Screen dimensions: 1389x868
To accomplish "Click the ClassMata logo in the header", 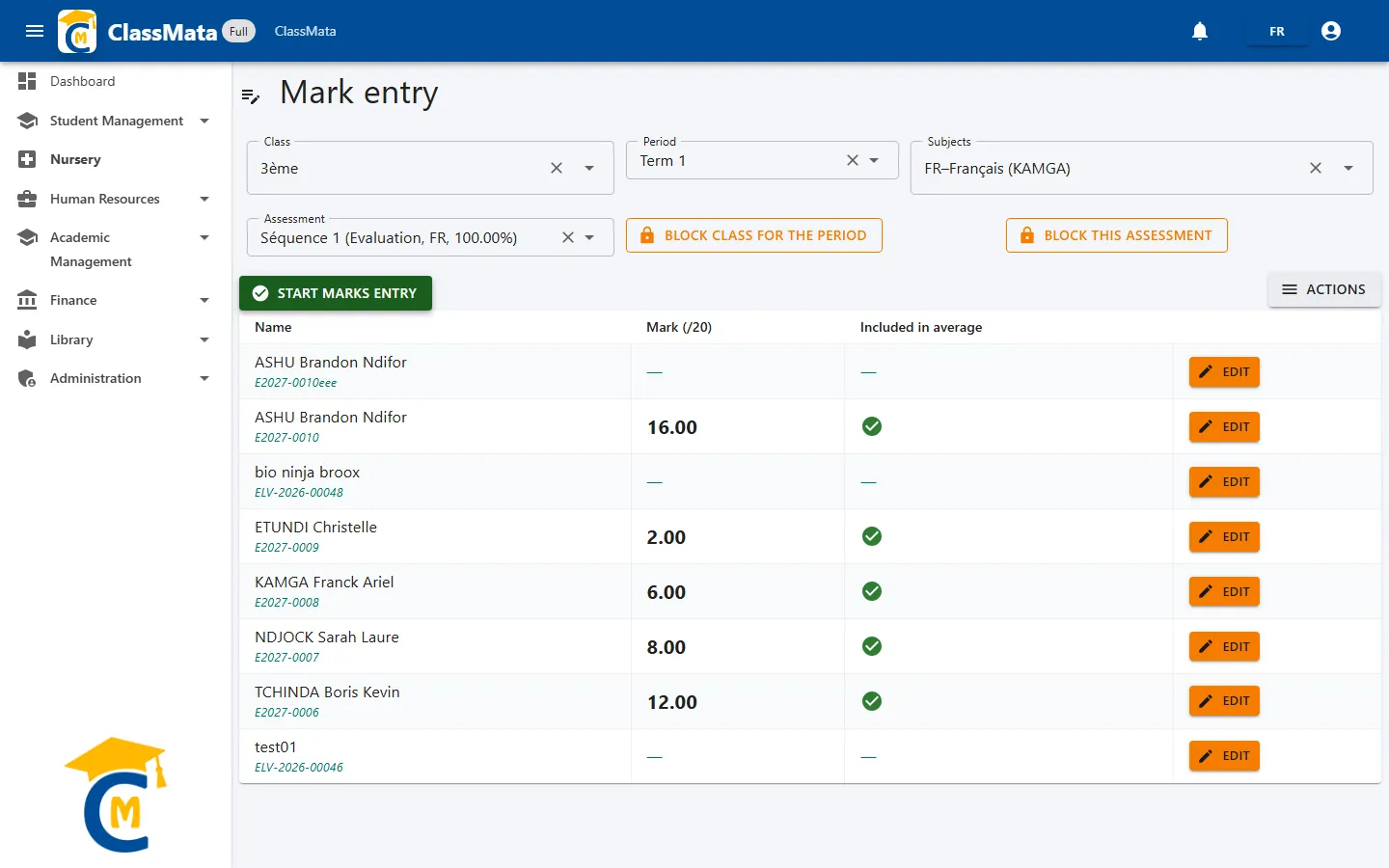I will click(77, 31).
